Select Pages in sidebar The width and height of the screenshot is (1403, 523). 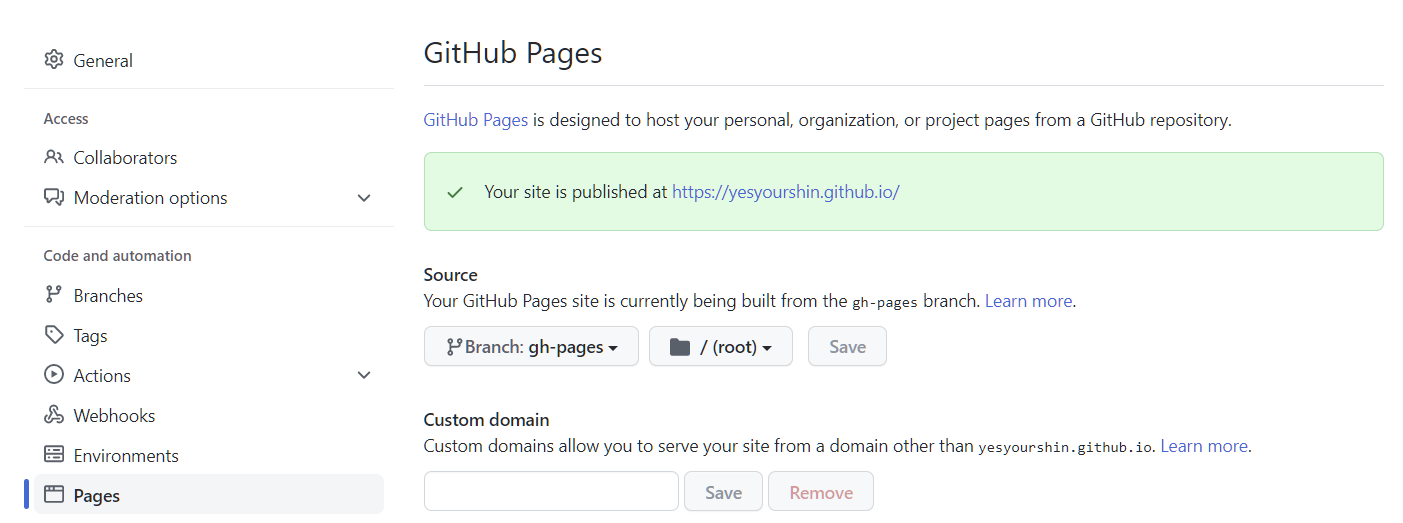(209, 494)
